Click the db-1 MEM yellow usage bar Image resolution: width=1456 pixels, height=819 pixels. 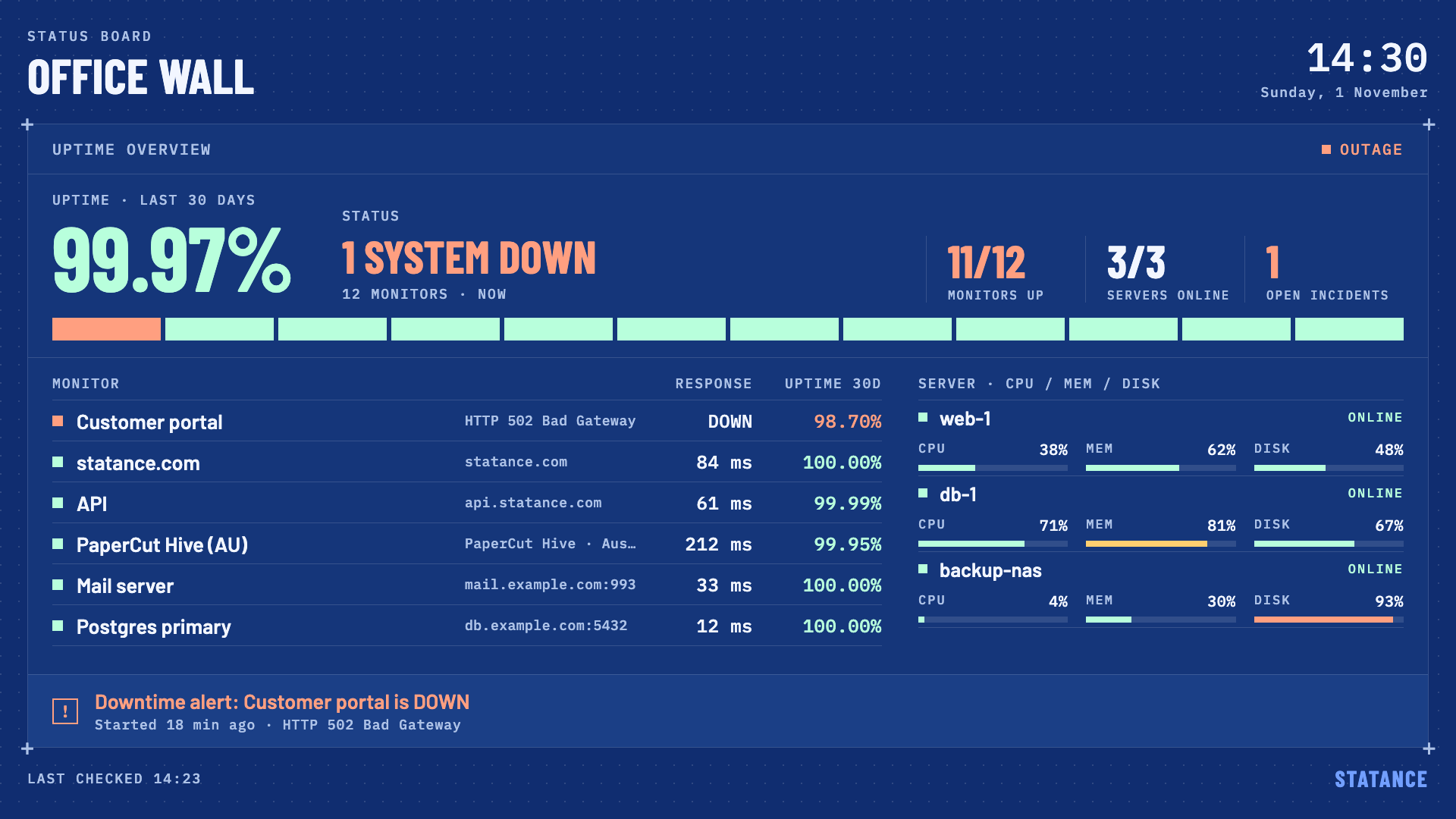pyautogui.click(x=1146, y=544)
